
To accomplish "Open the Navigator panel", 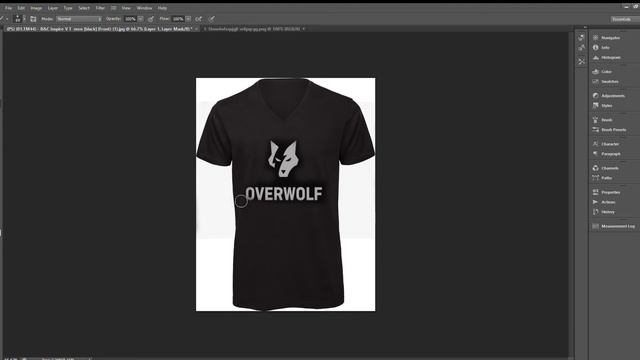I will click(607, 38).
